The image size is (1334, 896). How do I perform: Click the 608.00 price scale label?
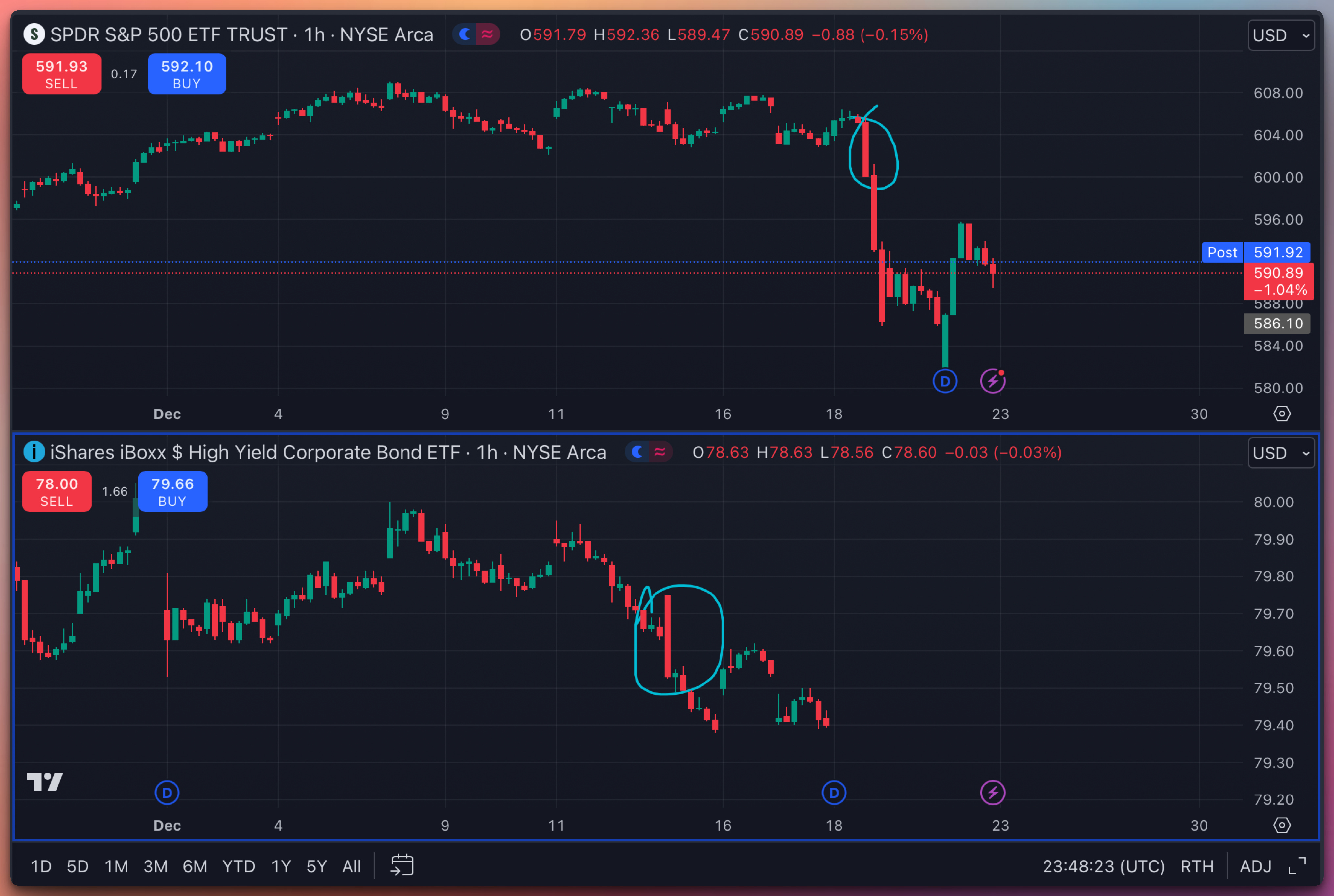[1278, 93]
